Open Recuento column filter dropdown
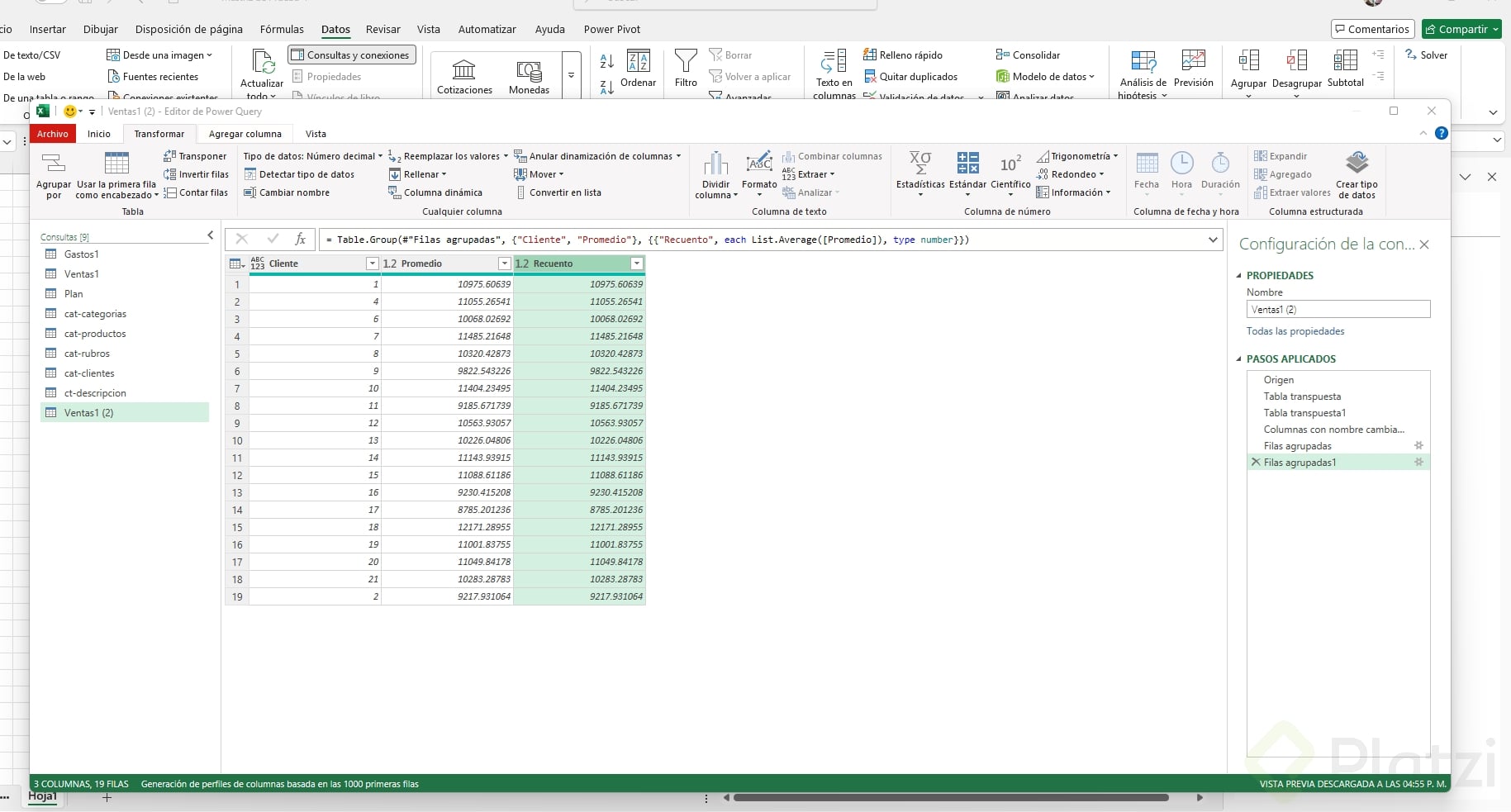Screen dimensions: 1511x812 (x=636, y=264)
